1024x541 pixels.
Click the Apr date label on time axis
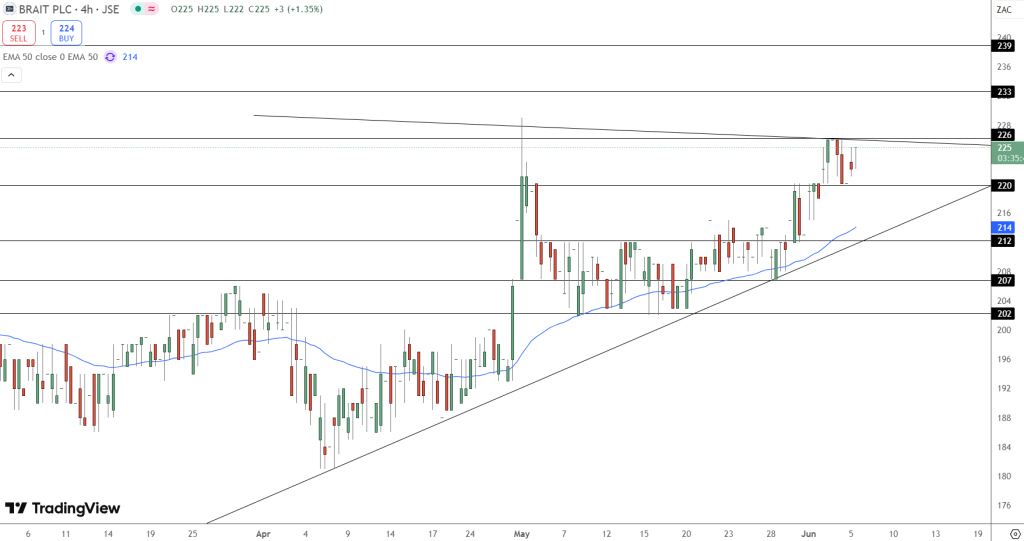pos(263,534)
